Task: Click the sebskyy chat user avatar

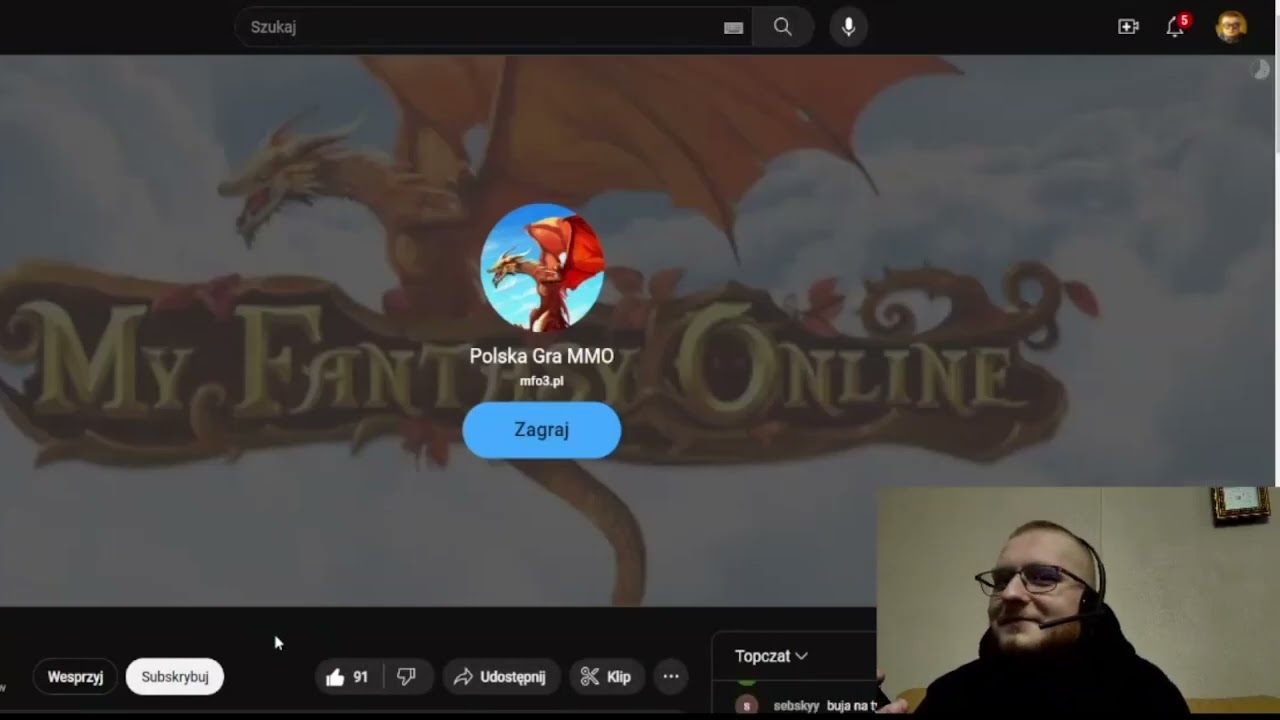Action: click(x=746, y=705)
